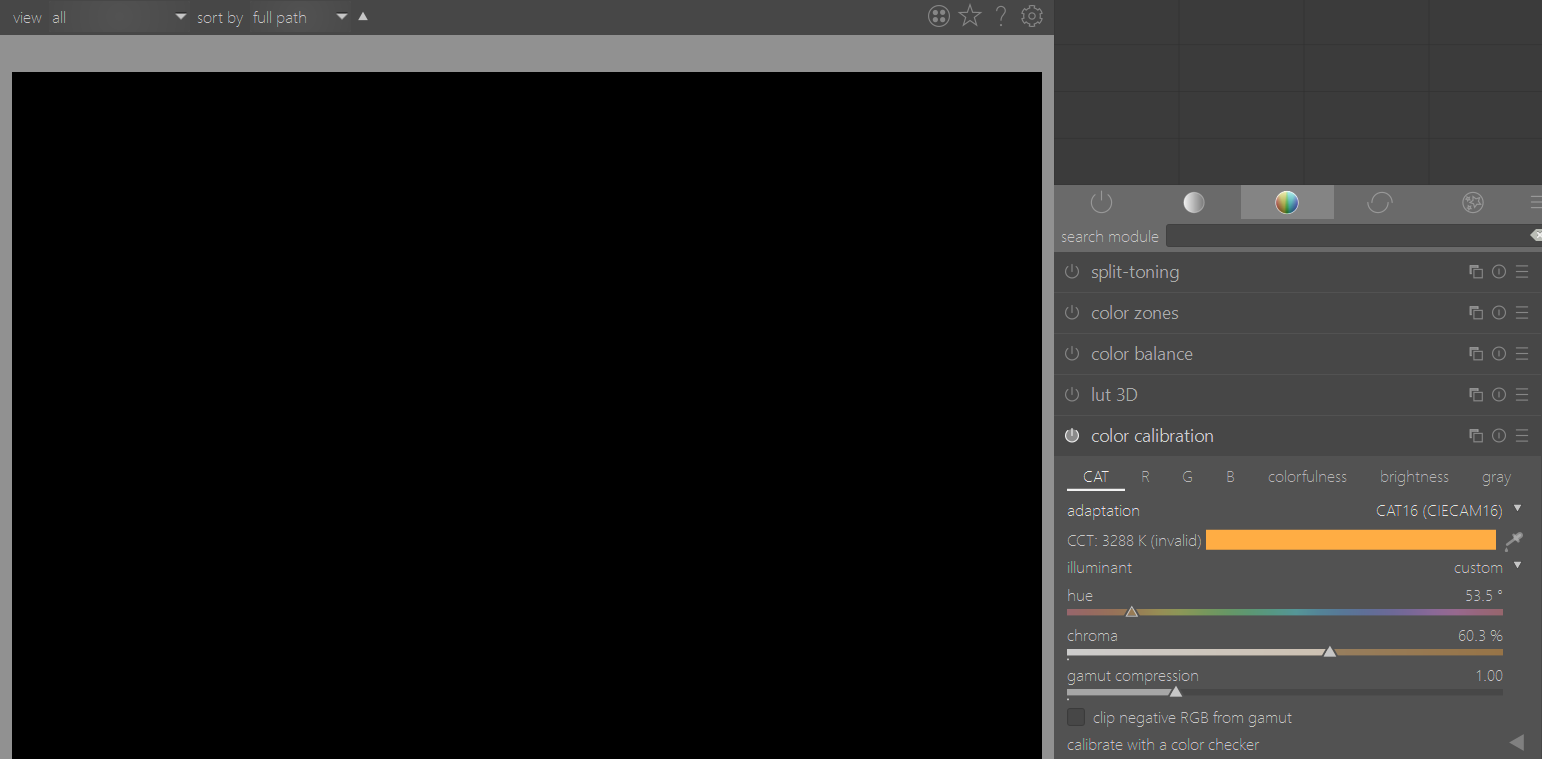Switch to the color module group icon
Viewport: 1542px width, 759px height.
point(1287,201)
